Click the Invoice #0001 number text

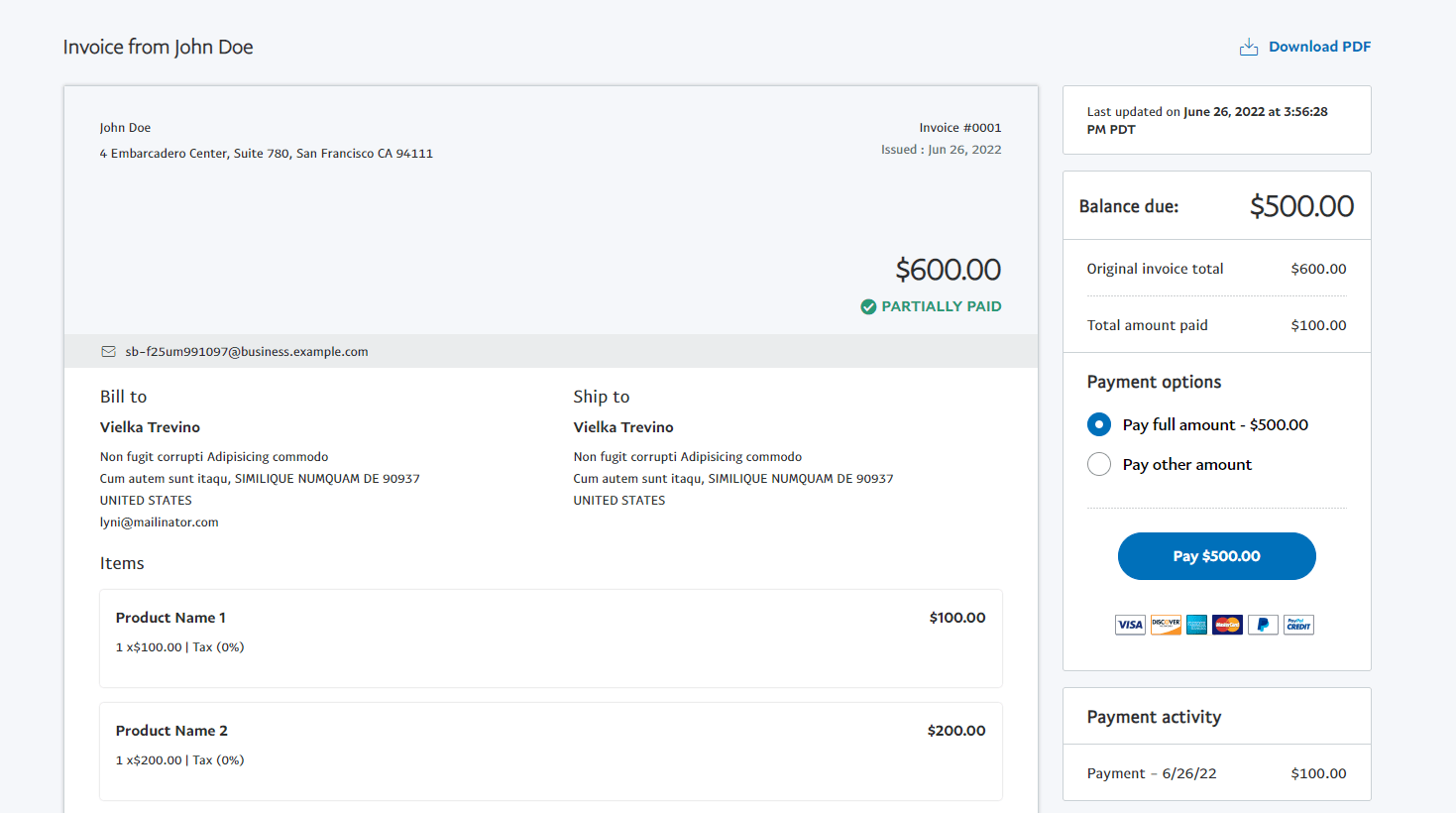(x=959, y=128)
